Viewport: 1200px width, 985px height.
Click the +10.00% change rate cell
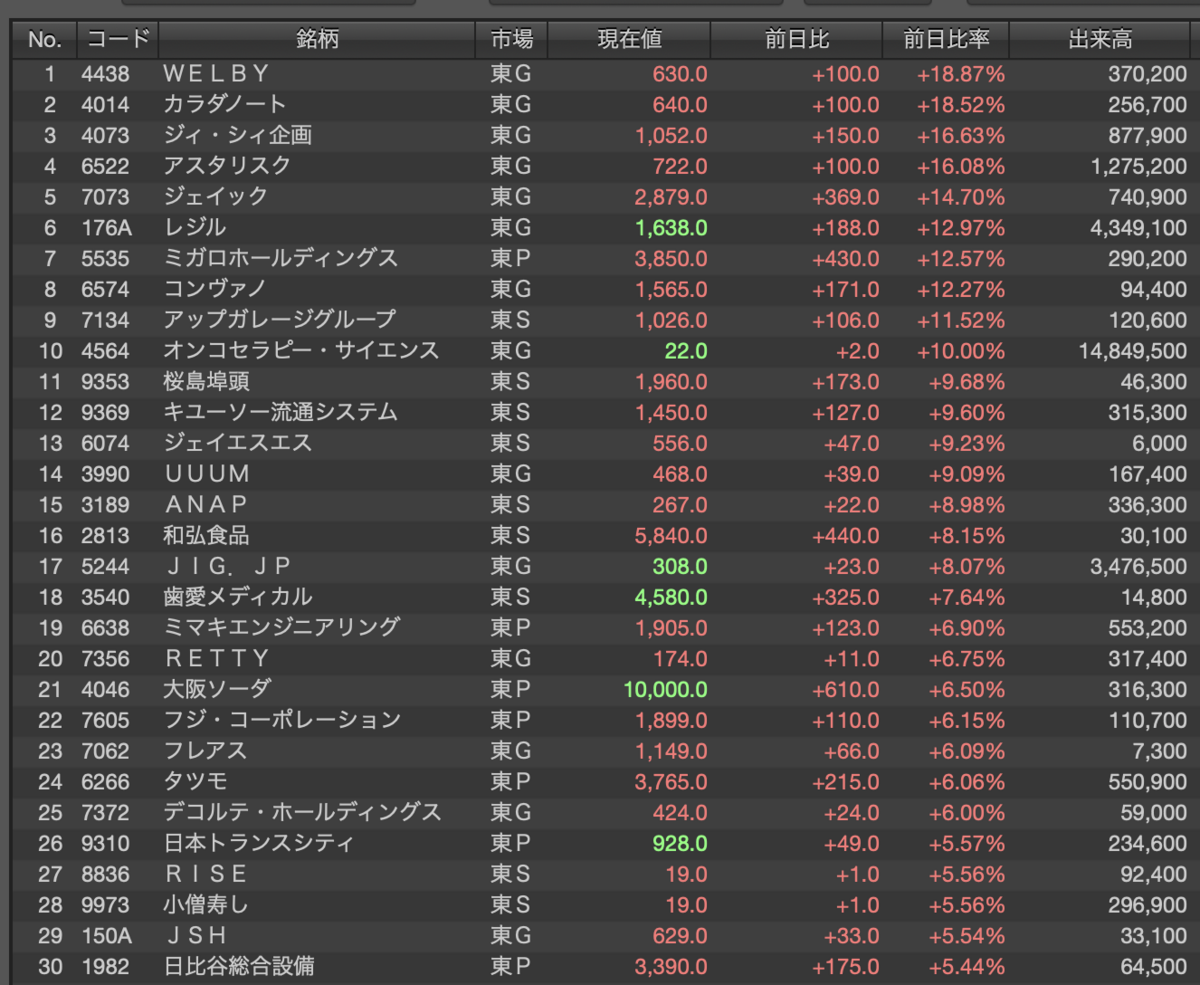point(961,351)
